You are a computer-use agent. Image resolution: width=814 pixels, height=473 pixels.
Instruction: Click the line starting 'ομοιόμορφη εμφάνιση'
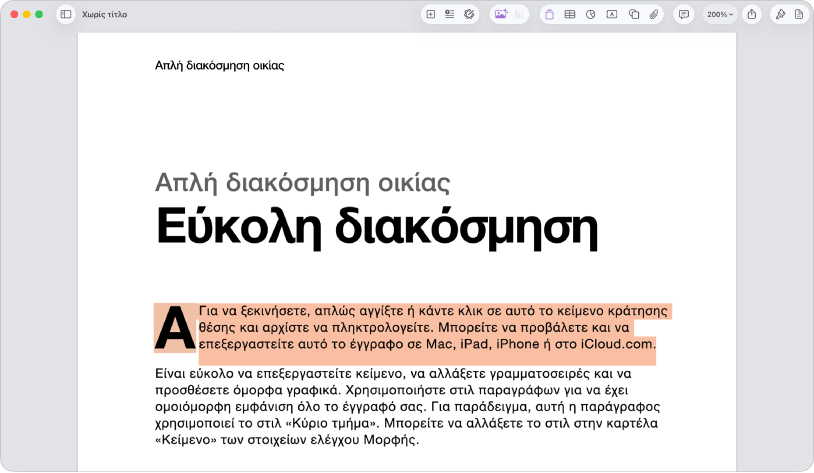coord(408,407)
